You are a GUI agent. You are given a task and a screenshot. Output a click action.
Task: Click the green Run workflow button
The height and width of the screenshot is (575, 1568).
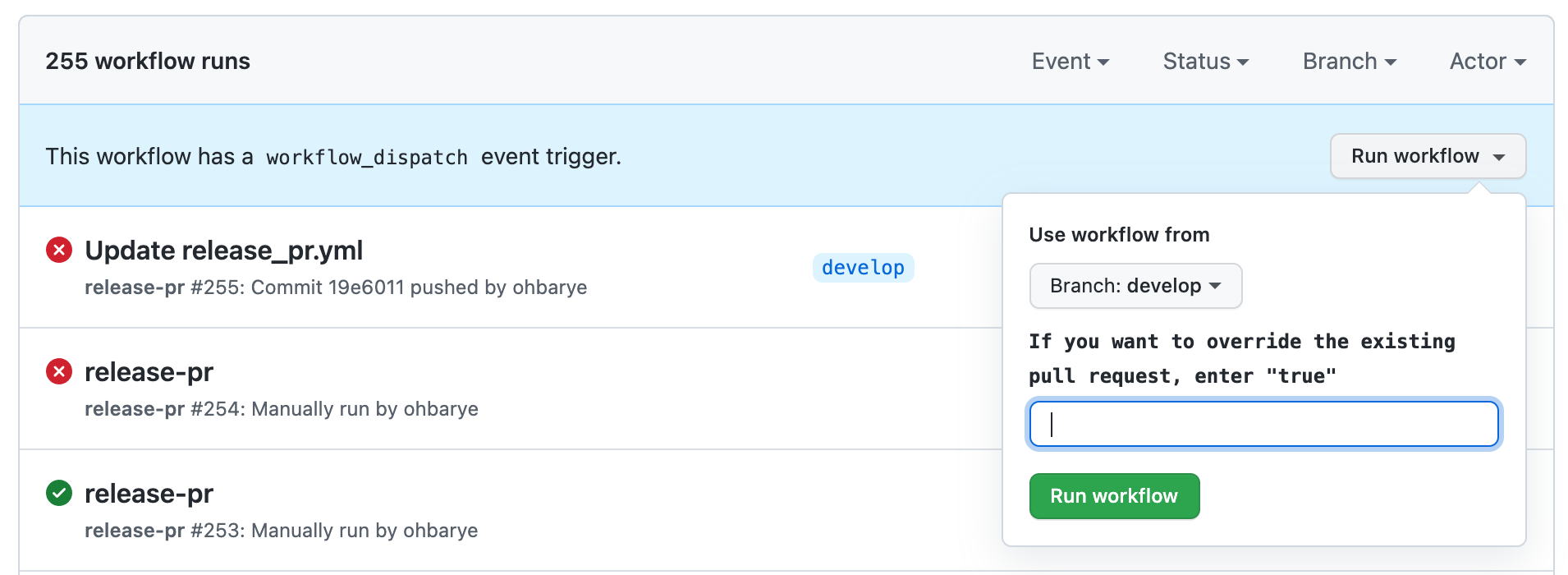[1114, 496]
